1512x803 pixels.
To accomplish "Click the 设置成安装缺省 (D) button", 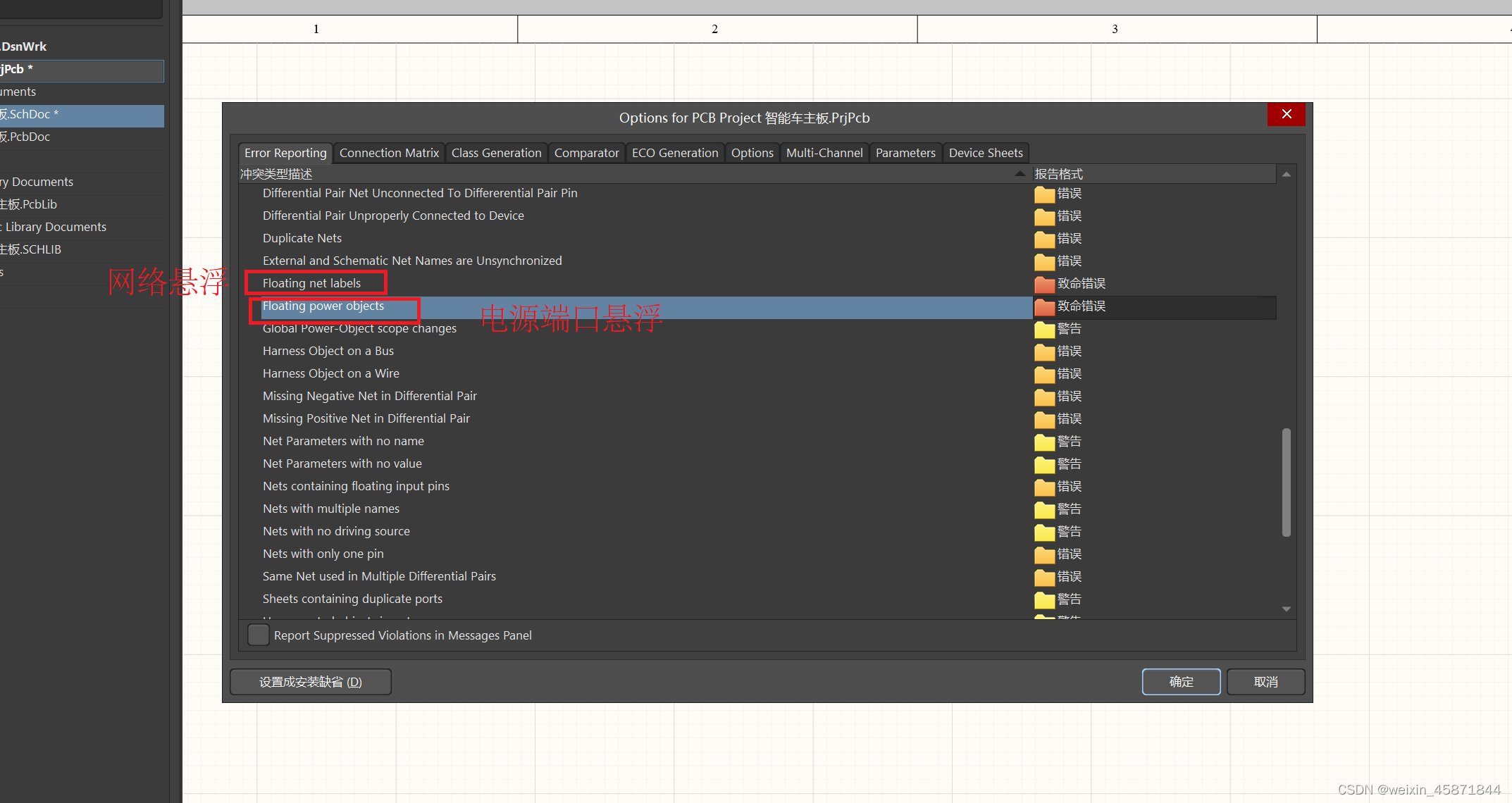I will click(x=310, y=681).
